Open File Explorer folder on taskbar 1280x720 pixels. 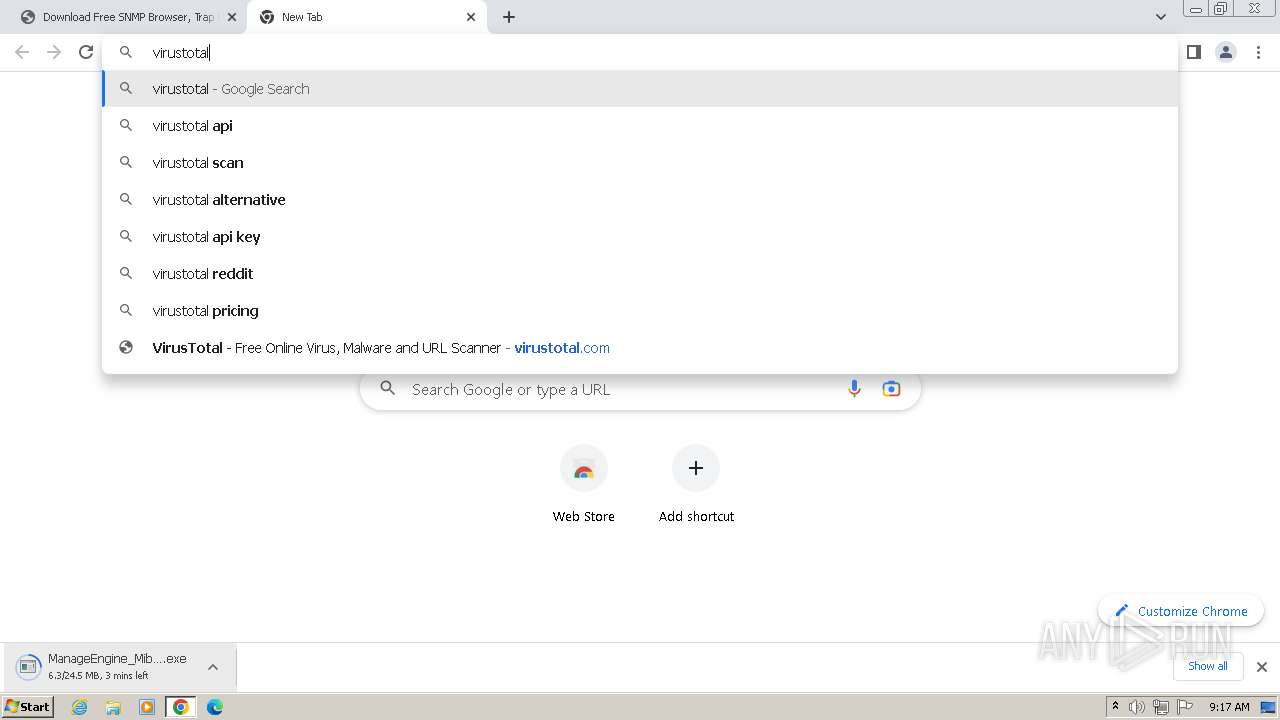113,707
